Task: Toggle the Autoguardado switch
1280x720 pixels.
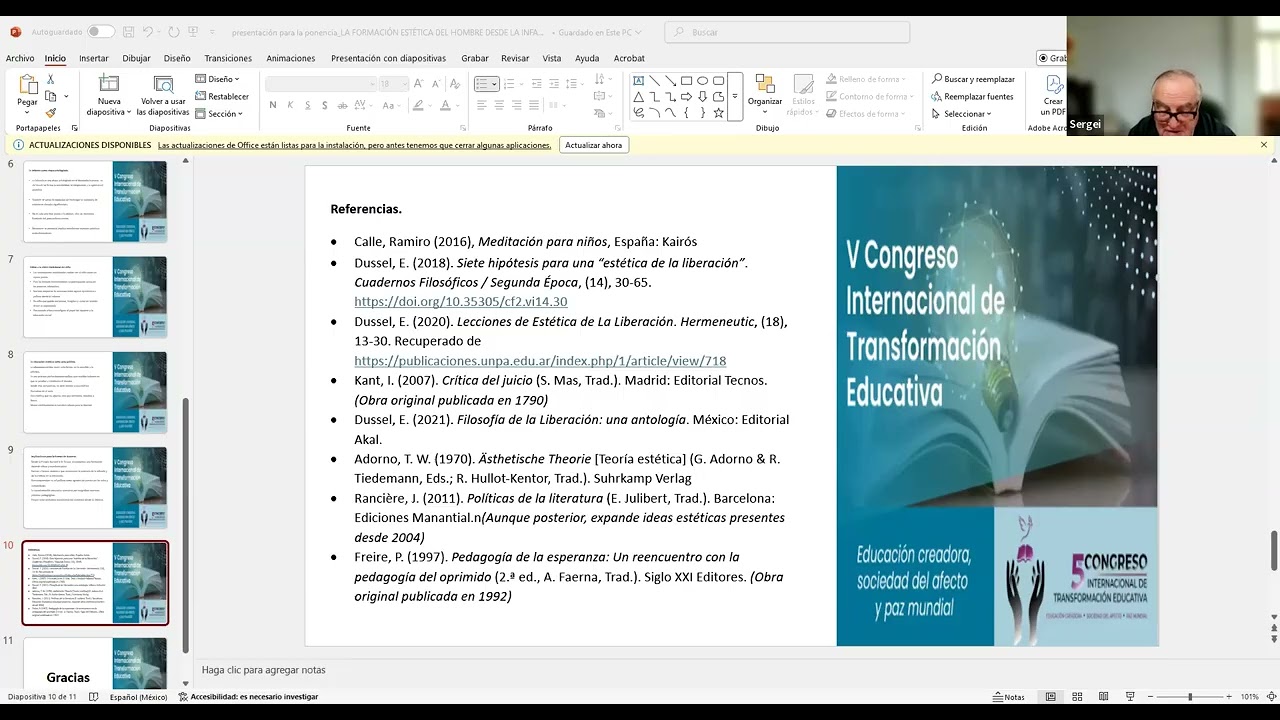Action: 101,32
